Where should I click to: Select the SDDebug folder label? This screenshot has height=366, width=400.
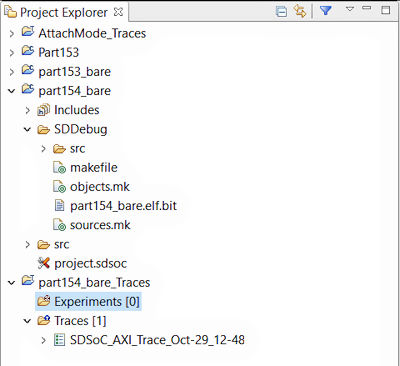(81, 129)
